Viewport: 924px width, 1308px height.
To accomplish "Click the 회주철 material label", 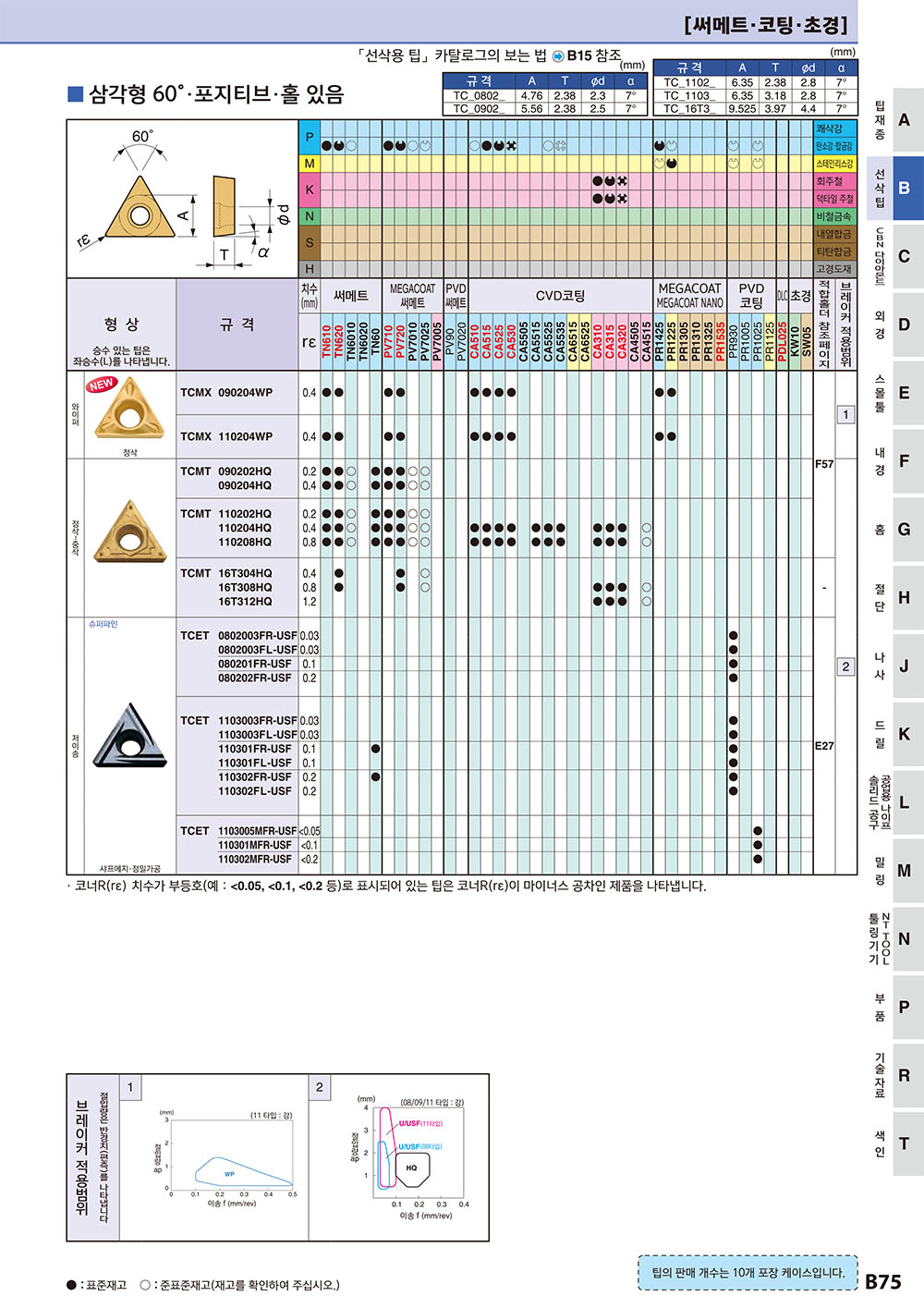I will pyautogui.click(x=834, y=181).
